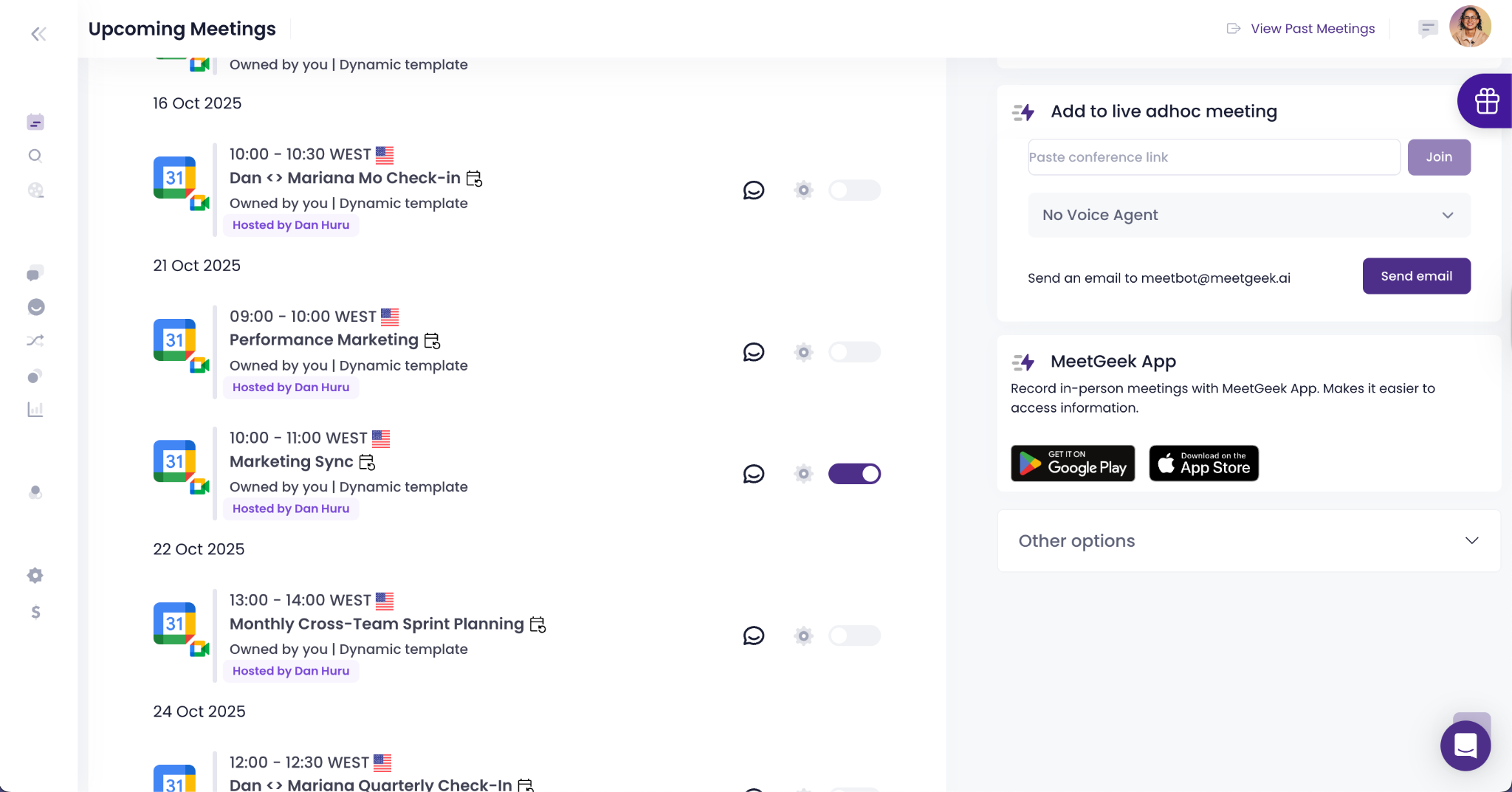Viewport: 1512px width, 792px height.
Task: Open the Get it on Google Play badge
Action: pos(1072,464)
